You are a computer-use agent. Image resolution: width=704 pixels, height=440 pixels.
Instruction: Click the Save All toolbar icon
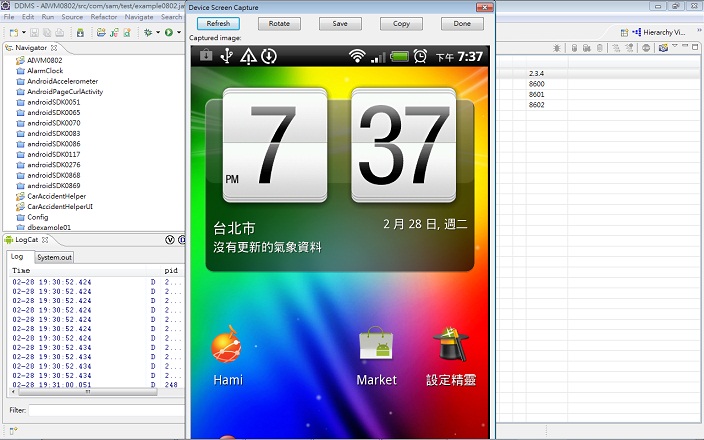tap(47, 32)
